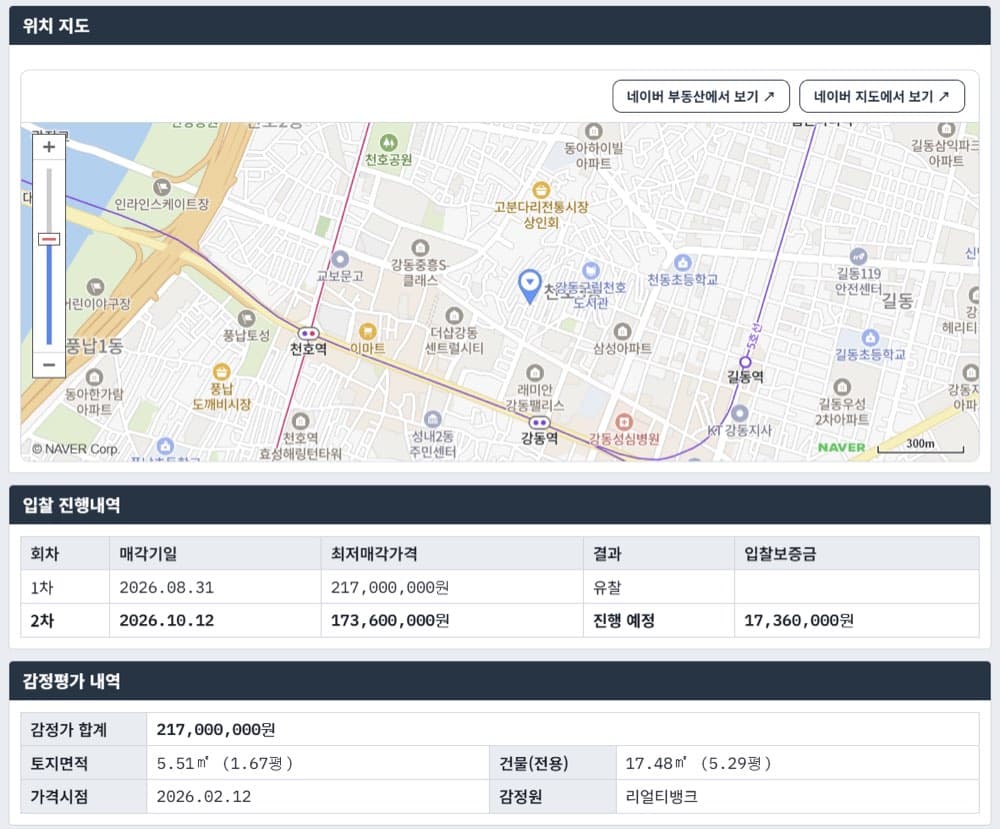Image resolution: width=1000 pixels, height=829 pixels.
Task: Click 삼성아파트 building icon
Action: click(622, 332)
